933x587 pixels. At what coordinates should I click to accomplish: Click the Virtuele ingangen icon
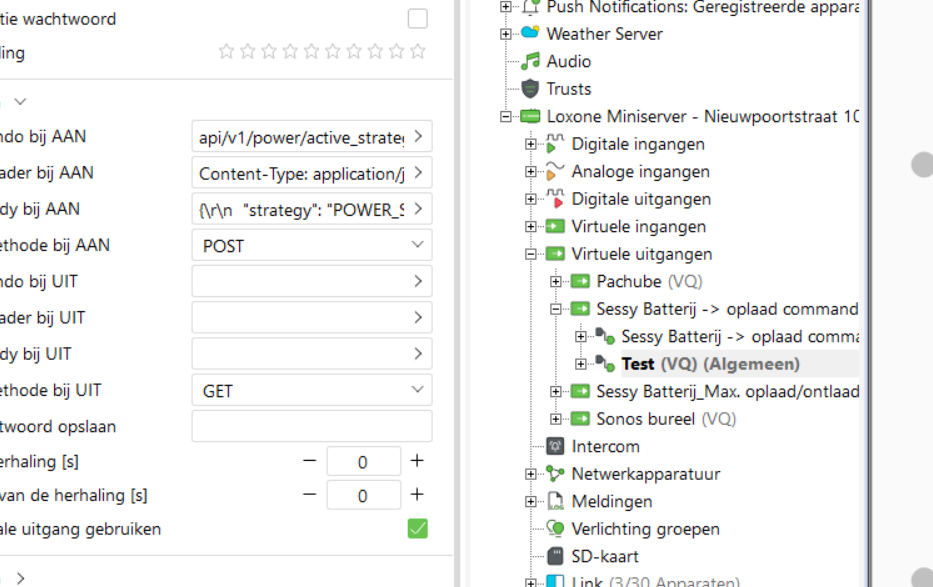pyautogui.click(x=555, y=226)
